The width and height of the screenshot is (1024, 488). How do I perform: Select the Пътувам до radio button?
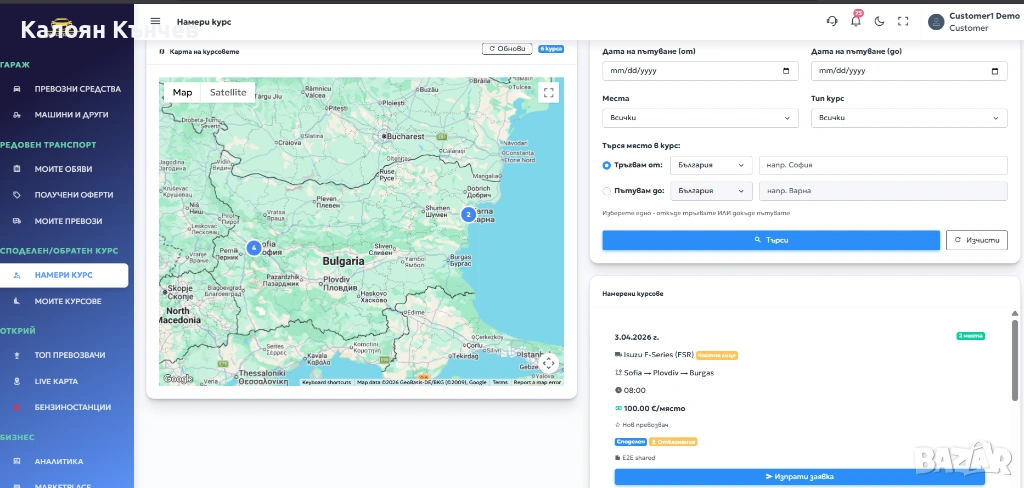[x=607, y=191]
